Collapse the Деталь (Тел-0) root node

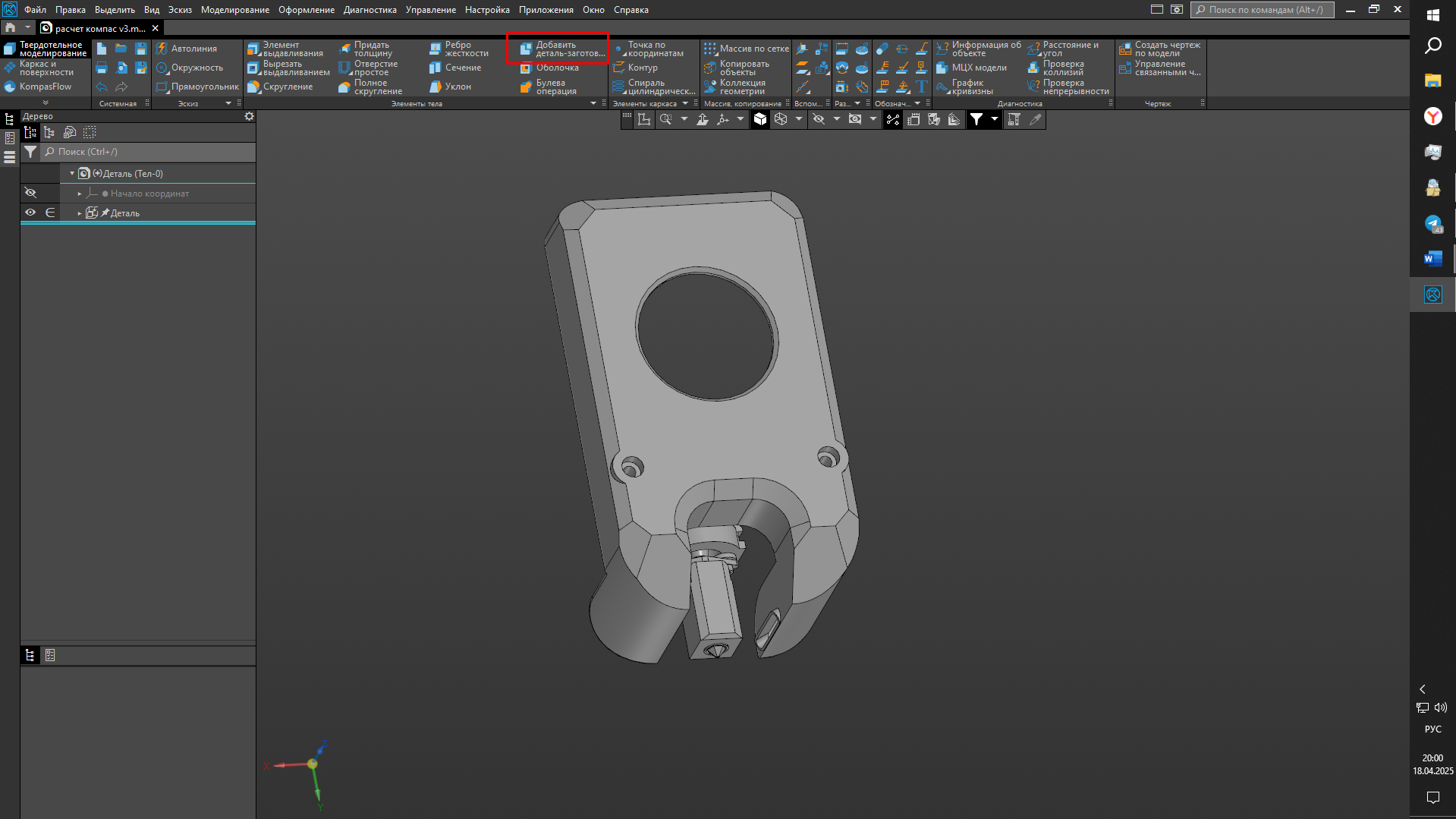click(x=72, y=174)
